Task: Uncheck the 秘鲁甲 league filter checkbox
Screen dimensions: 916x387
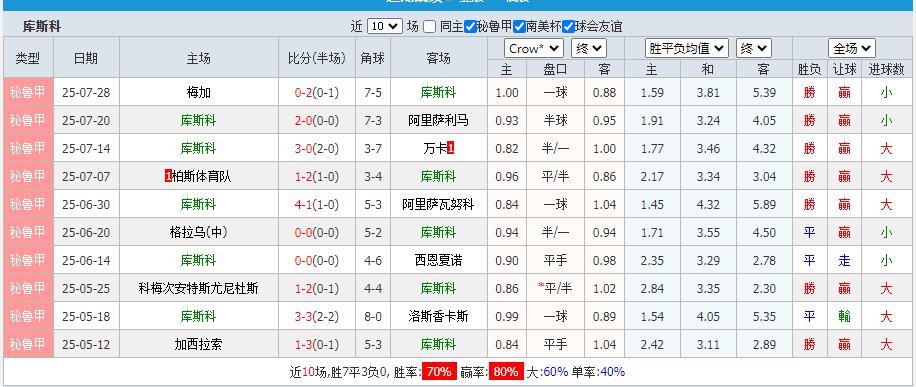Action: coord(470,26)
